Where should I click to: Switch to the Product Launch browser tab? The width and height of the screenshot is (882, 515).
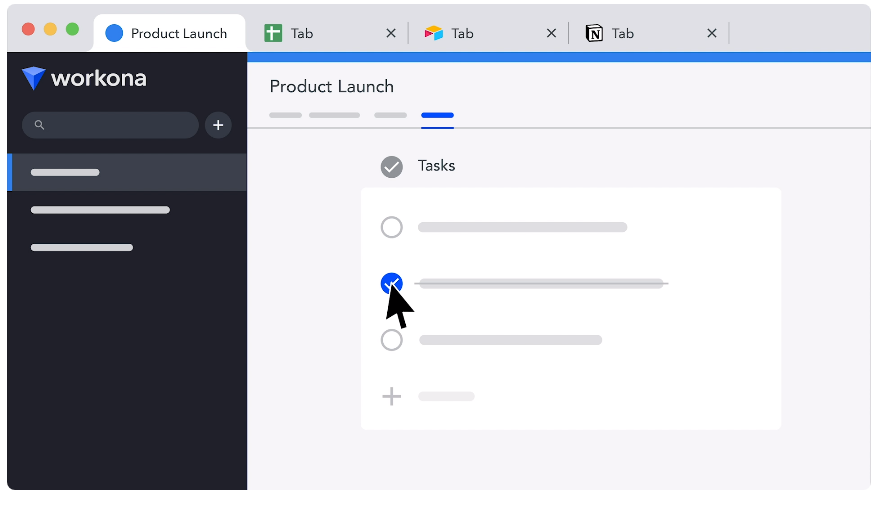[169, 33]
